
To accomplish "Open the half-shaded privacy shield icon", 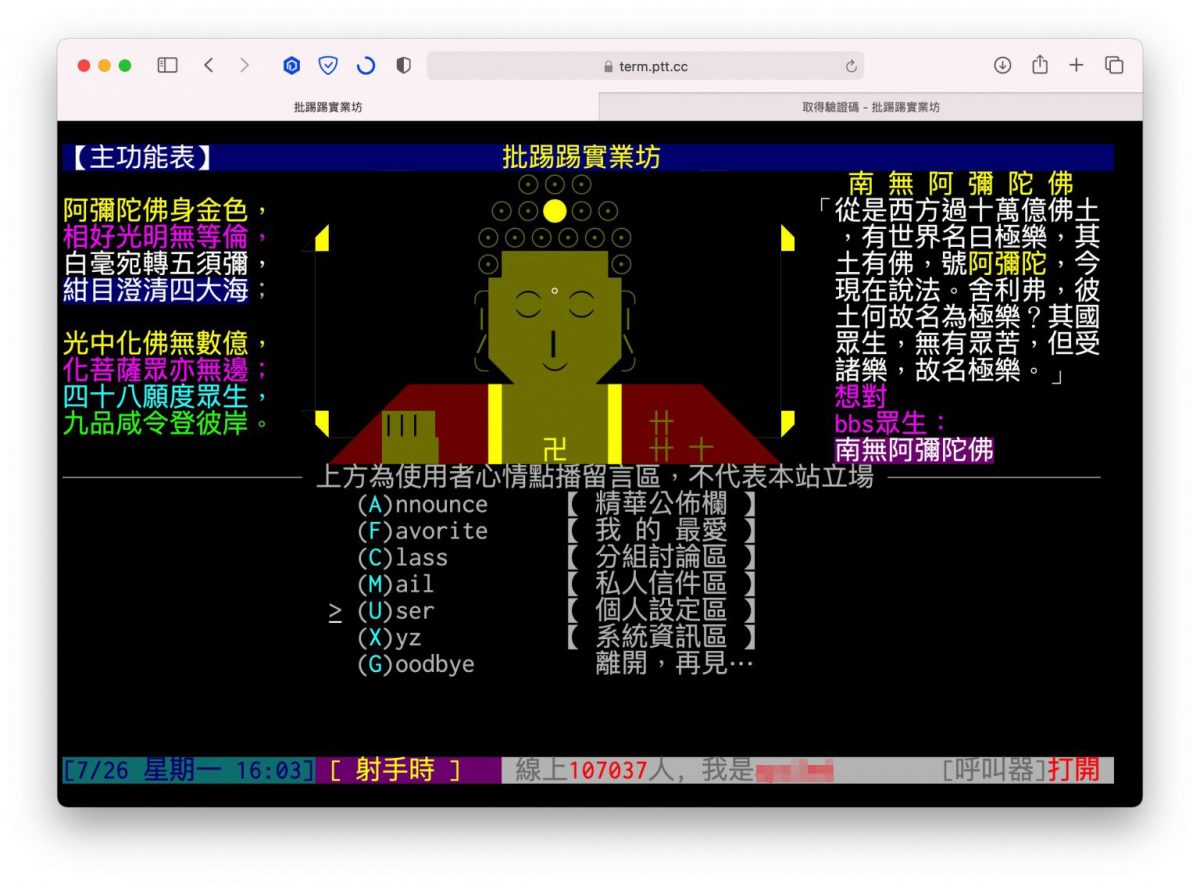I will [x=403, y=65].
